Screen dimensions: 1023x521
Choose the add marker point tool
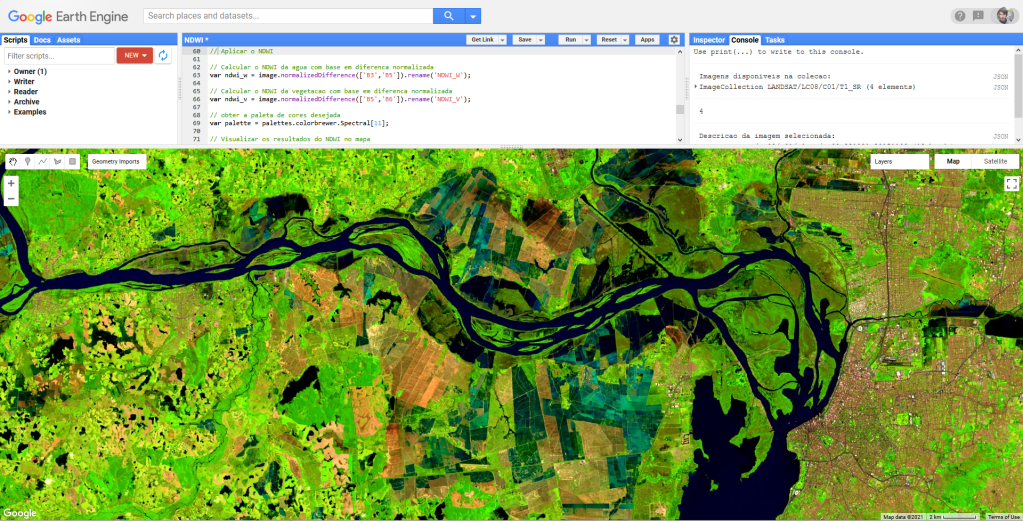coord(27,161)
